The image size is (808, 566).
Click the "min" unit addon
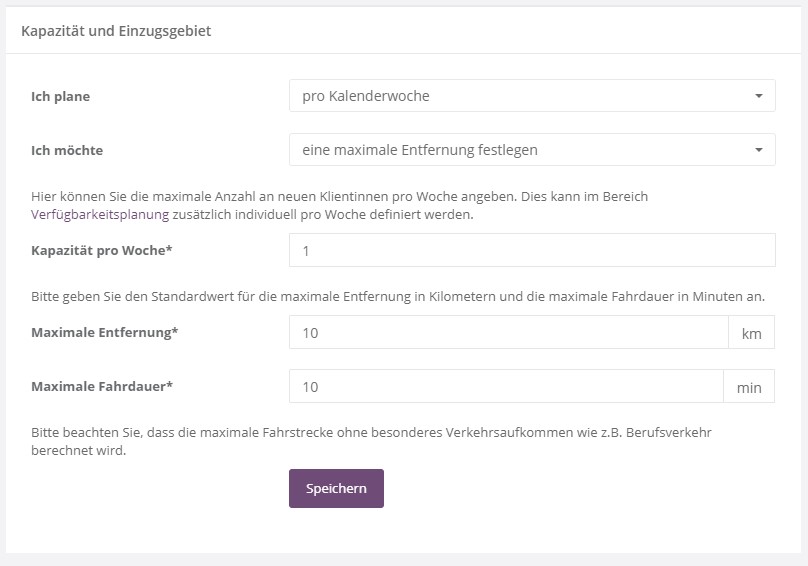pyautogui.click(x=748, y=387)
